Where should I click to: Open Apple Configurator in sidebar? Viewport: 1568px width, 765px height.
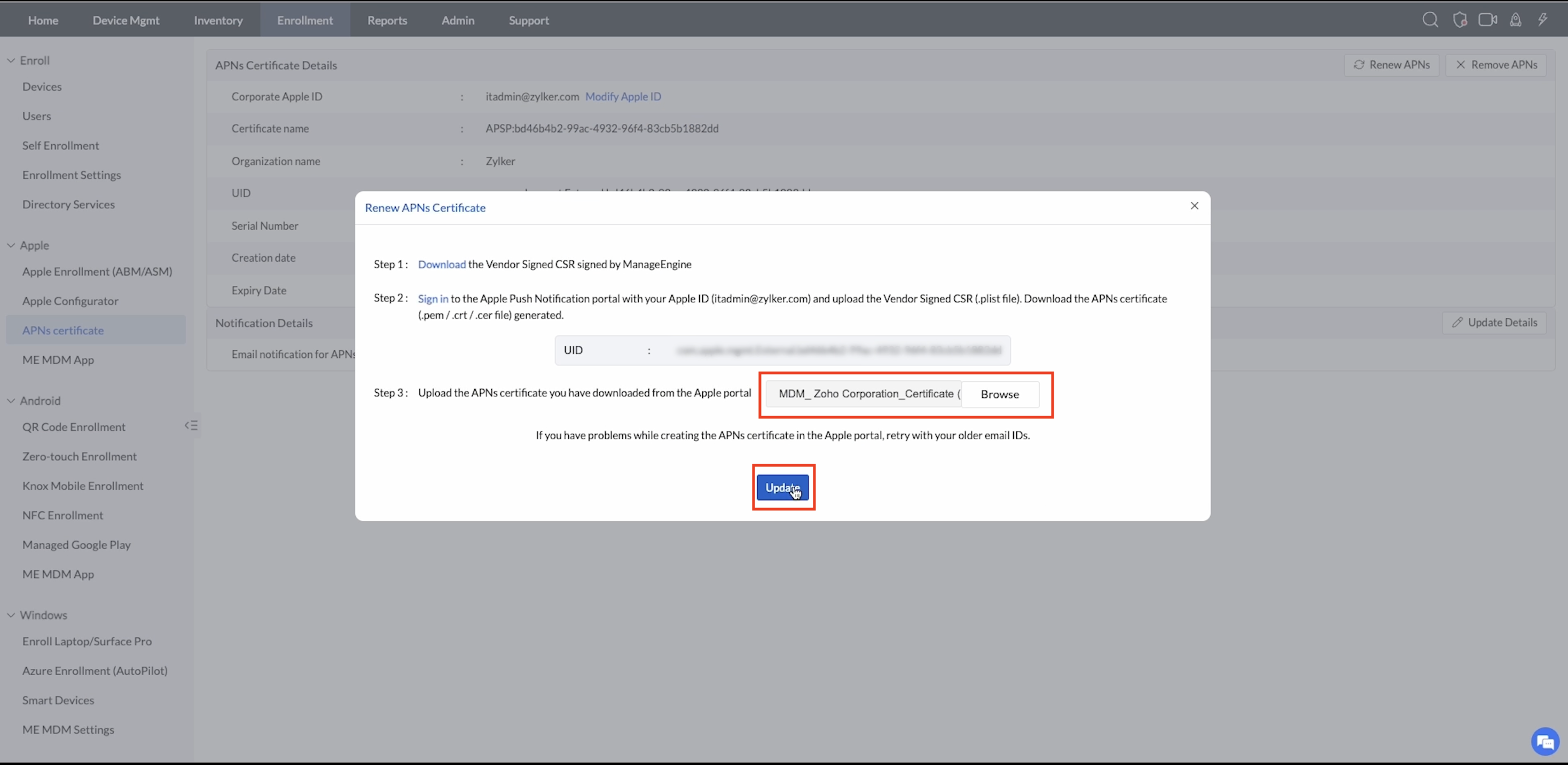pos(70,301)
